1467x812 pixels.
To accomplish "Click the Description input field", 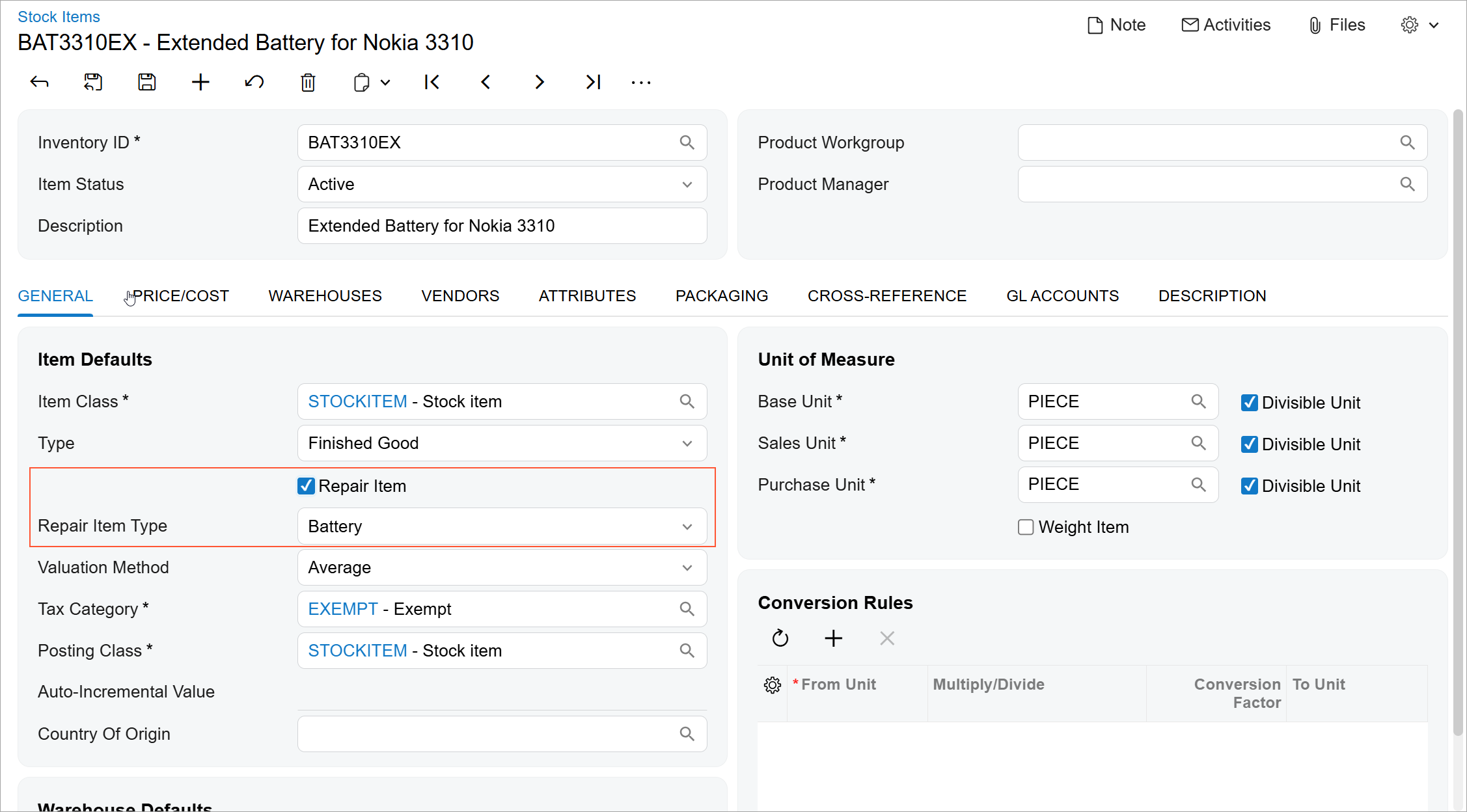I will pyautogui.click(x=502, y=226).
